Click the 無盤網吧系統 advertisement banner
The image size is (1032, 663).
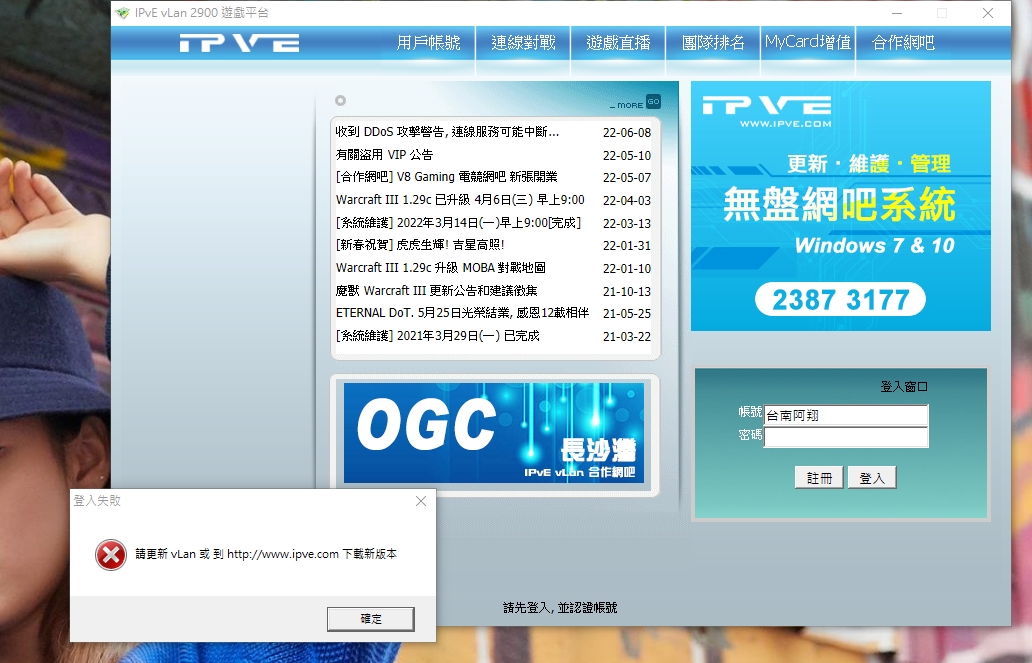(x=840, y=206)
